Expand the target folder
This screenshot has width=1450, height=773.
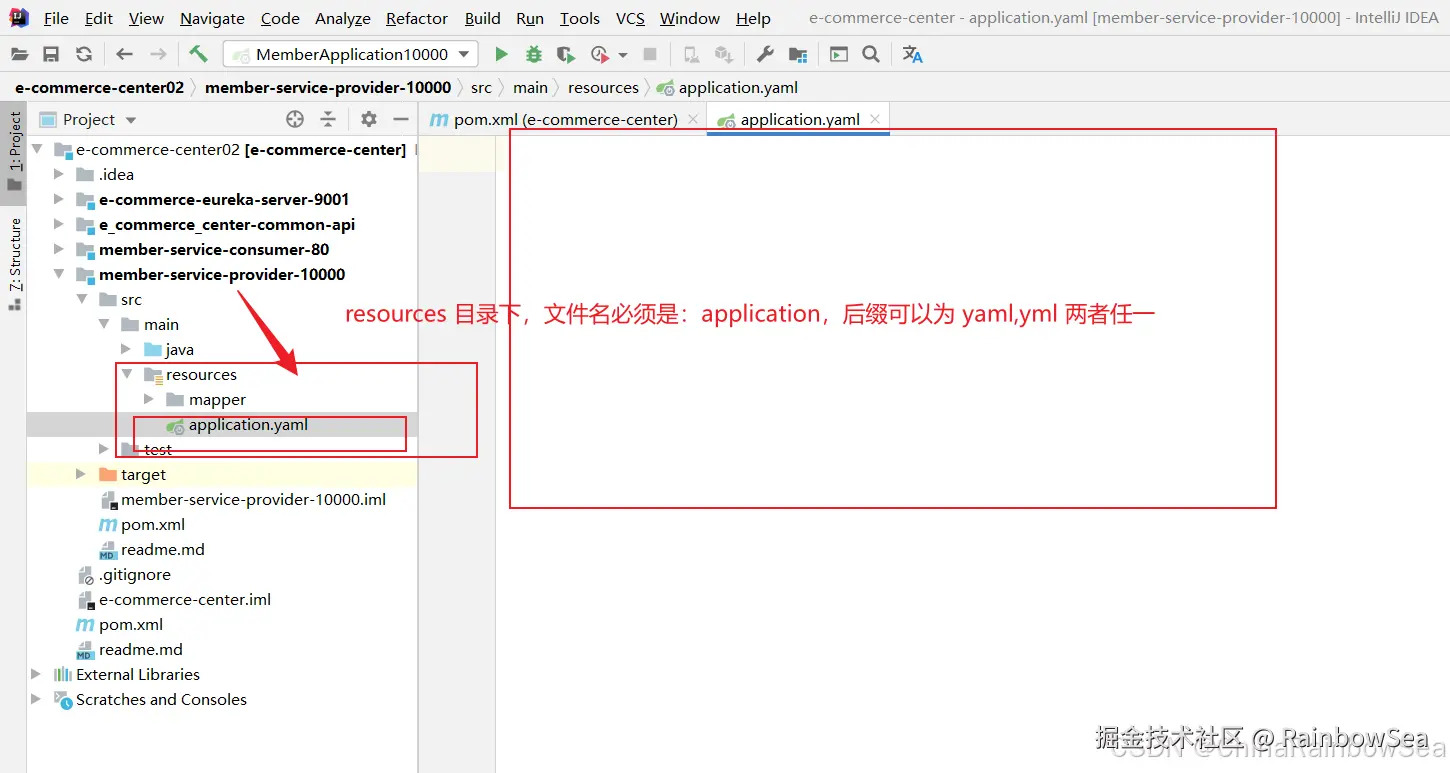[x=82, y=474]
